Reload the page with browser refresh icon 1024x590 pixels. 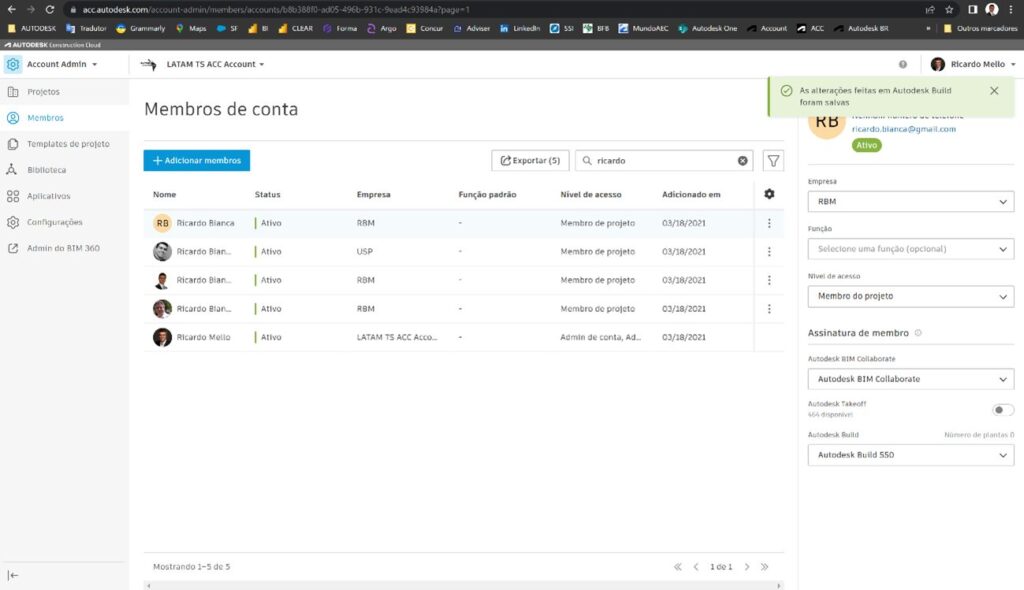(50, 9)
